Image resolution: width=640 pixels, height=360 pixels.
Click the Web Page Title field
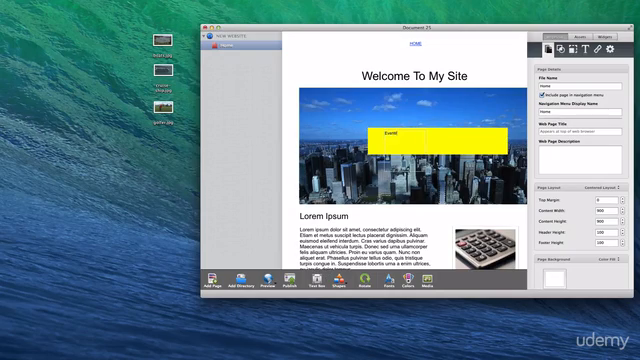click(x=580, y=131)
